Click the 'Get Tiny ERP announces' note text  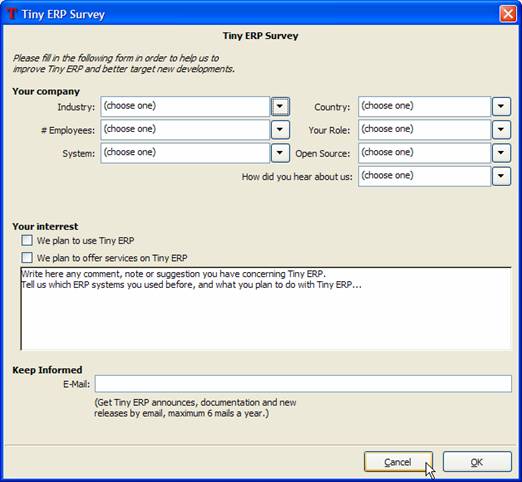click(x=195, y=408)
